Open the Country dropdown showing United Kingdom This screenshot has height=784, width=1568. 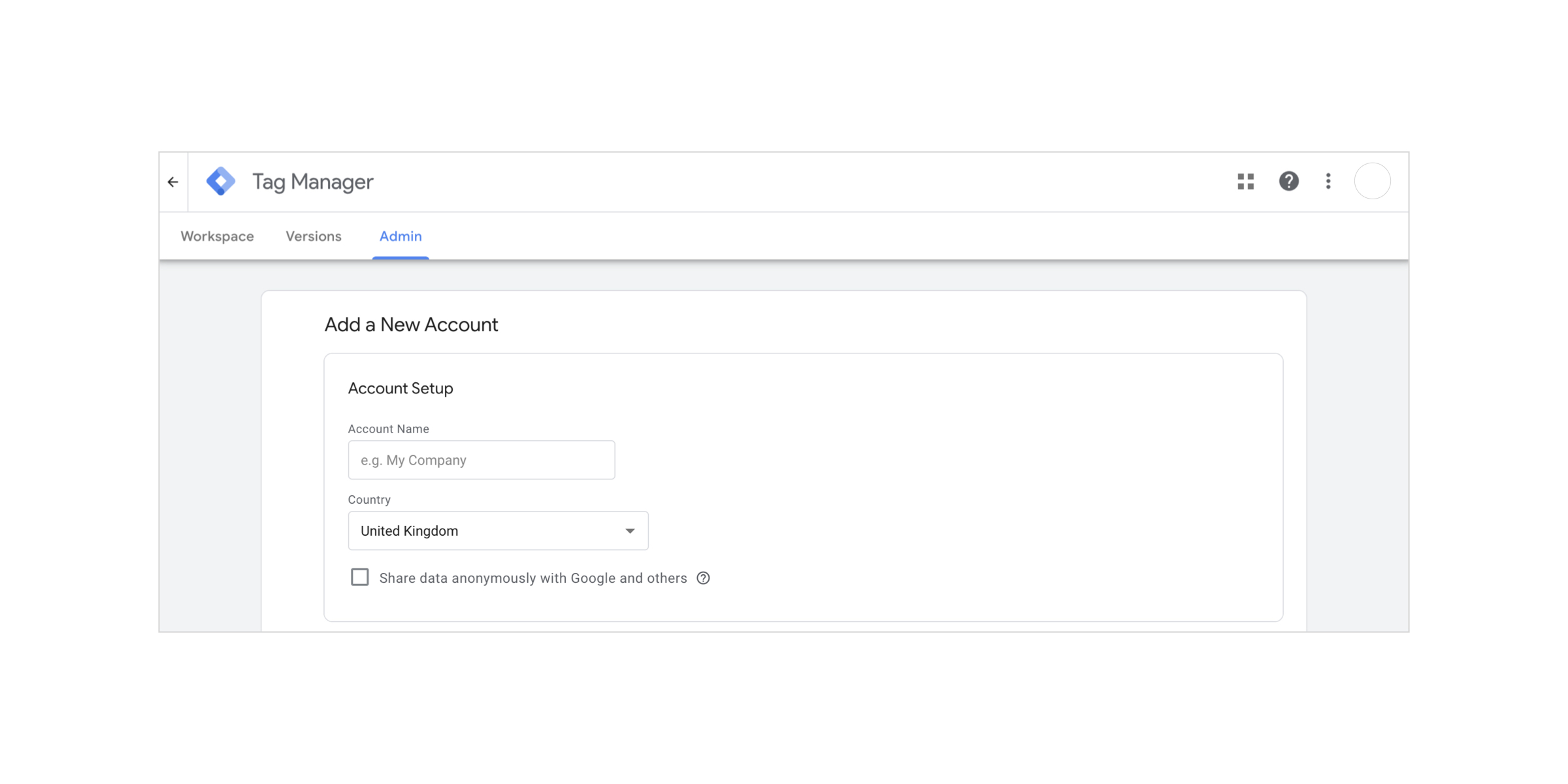click(x=483, y=531)
